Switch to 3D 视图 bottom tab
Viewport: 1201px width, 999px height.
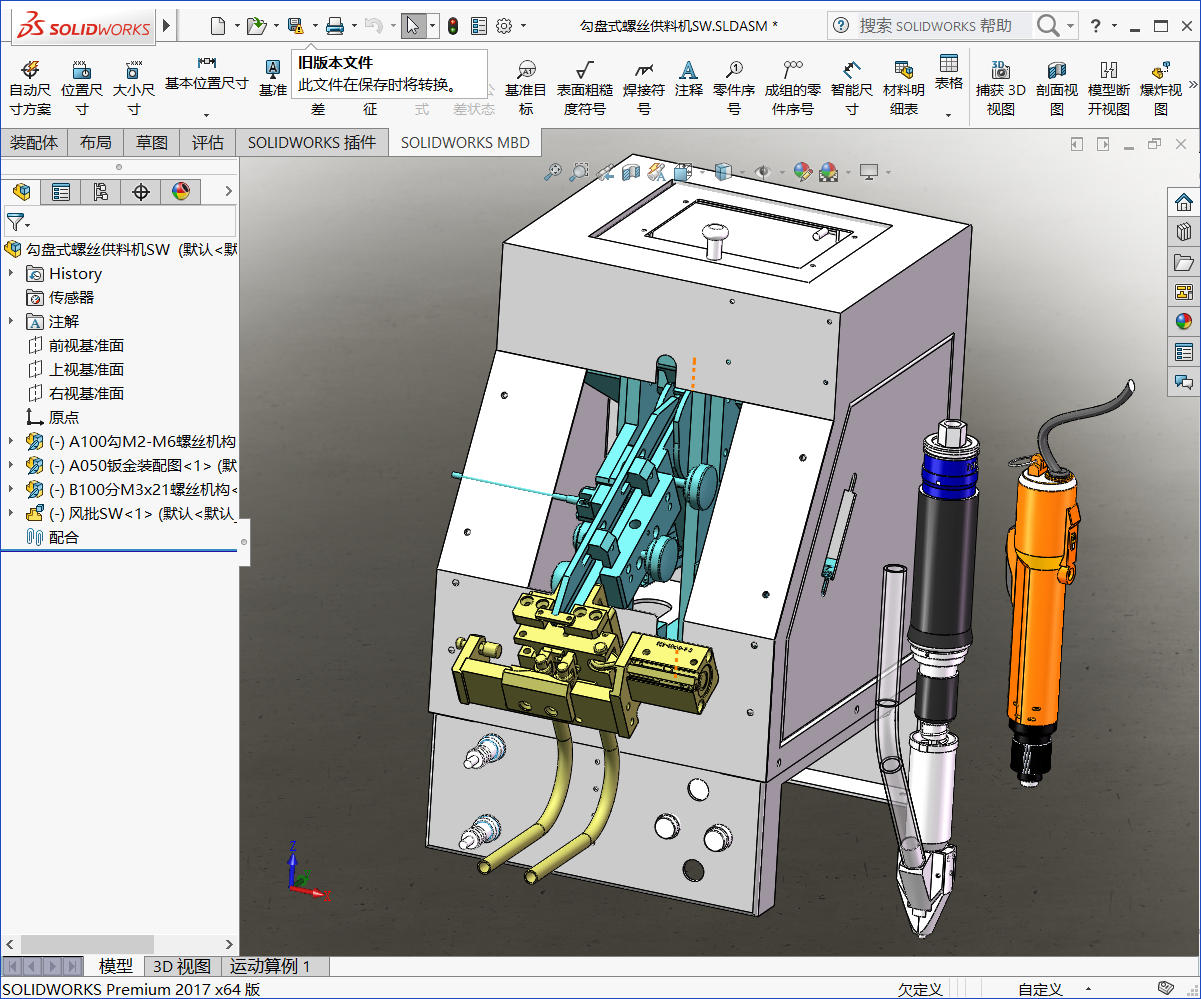pyautogui.click(x=181, y=966)
